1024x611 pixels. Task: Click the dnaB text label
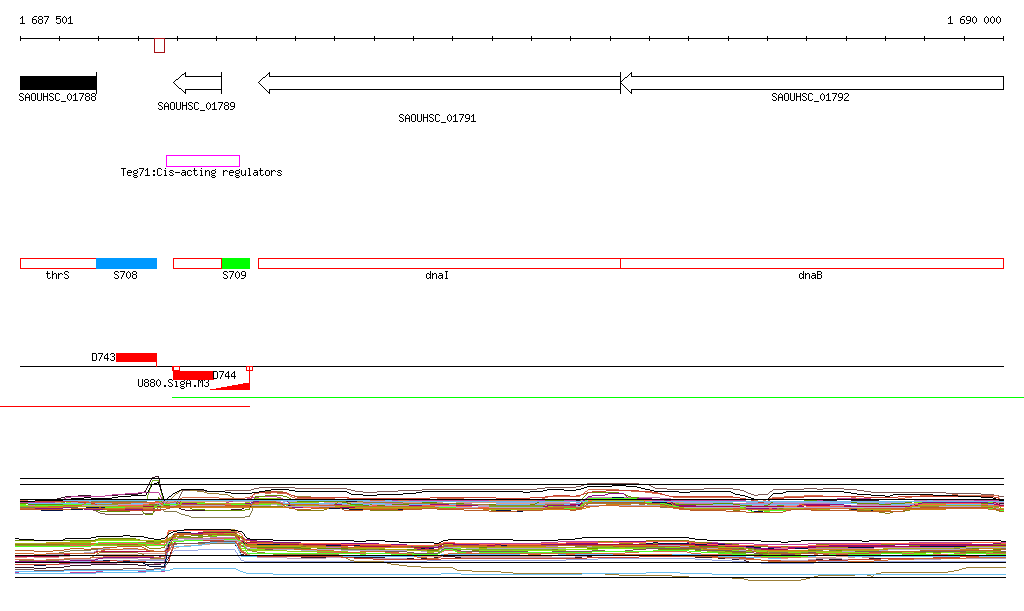(x=810, y=275)
